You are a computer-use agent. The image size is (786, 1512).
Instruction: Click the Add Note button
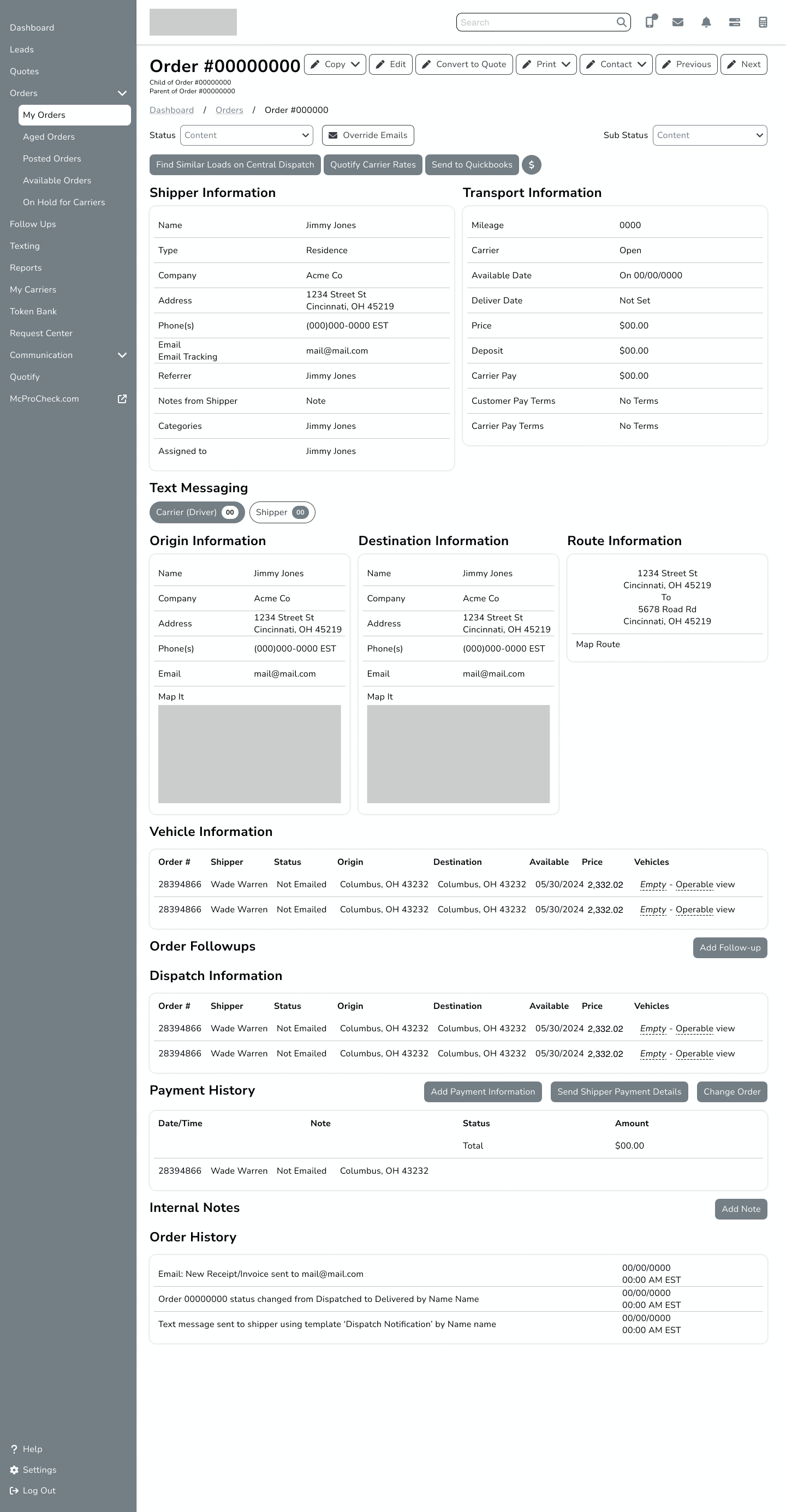click(741, 1209)
